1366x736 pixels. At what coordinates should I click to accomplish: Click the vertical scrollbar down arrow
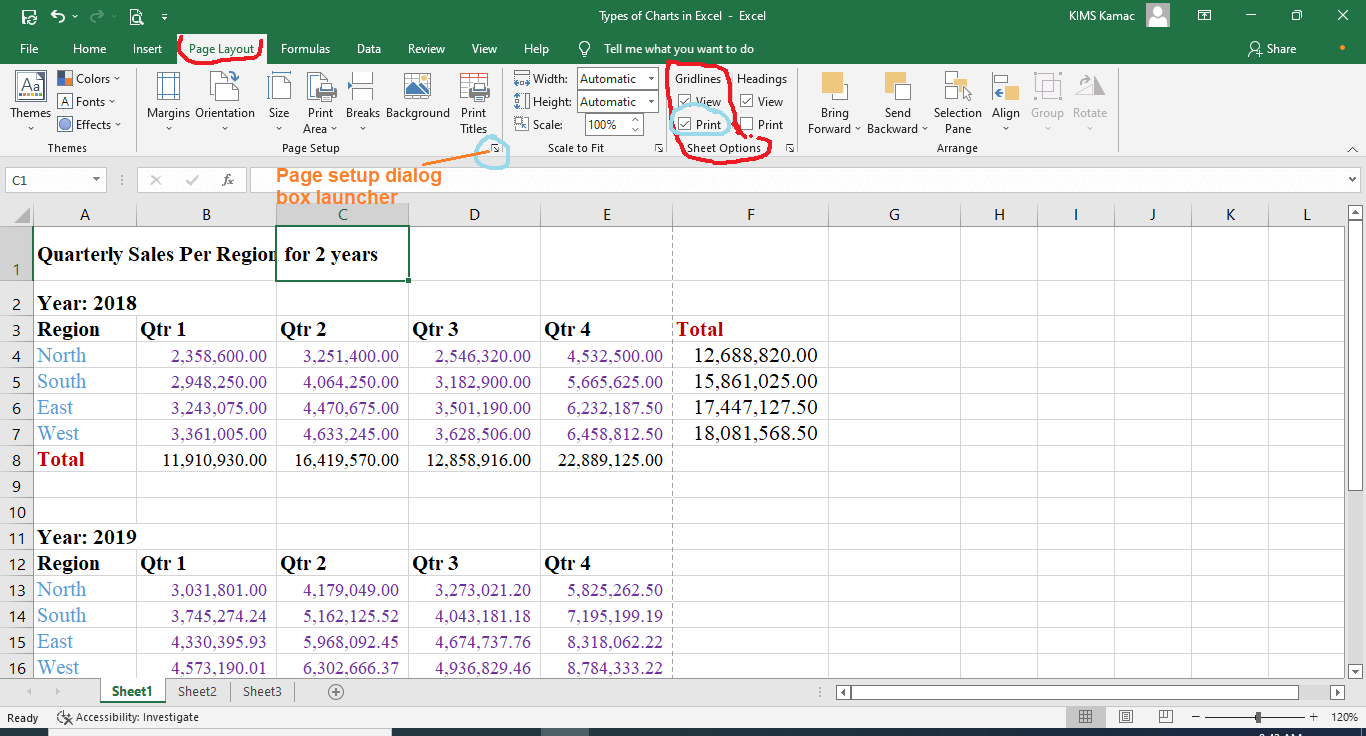(1356, 671)
